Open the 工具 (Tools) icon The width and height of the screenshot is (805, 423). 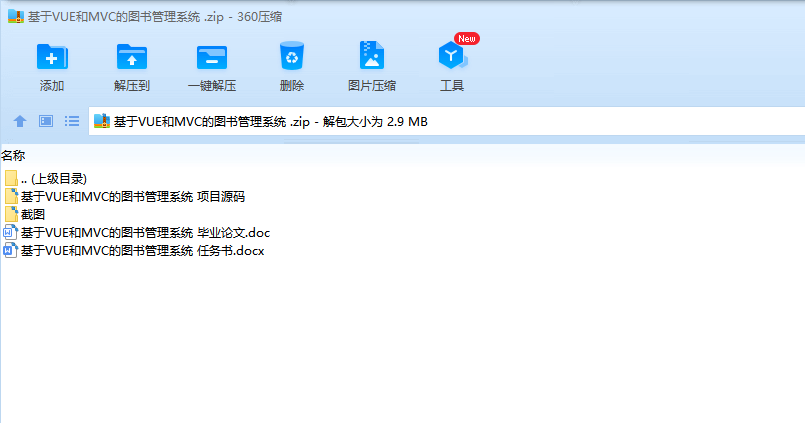point(452,55)
